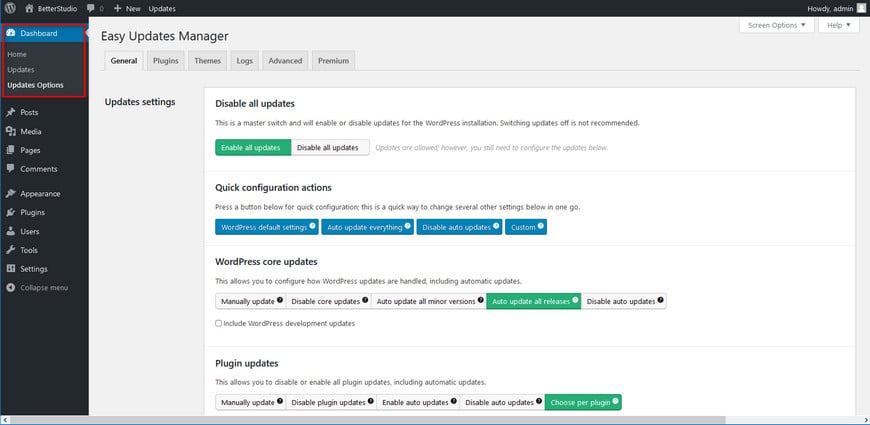Set plugin updates Disable auto updates option
Image resolution: width=870 pixels, height=425 pixels.
502,402
